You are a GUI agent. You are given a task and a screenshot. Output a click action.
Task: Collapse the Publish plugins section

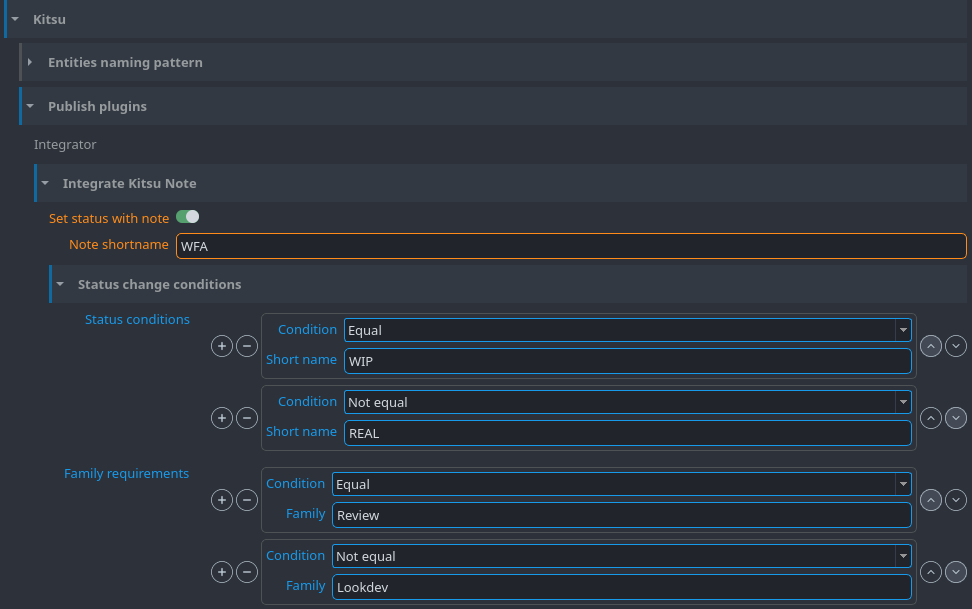coord(29,106)
